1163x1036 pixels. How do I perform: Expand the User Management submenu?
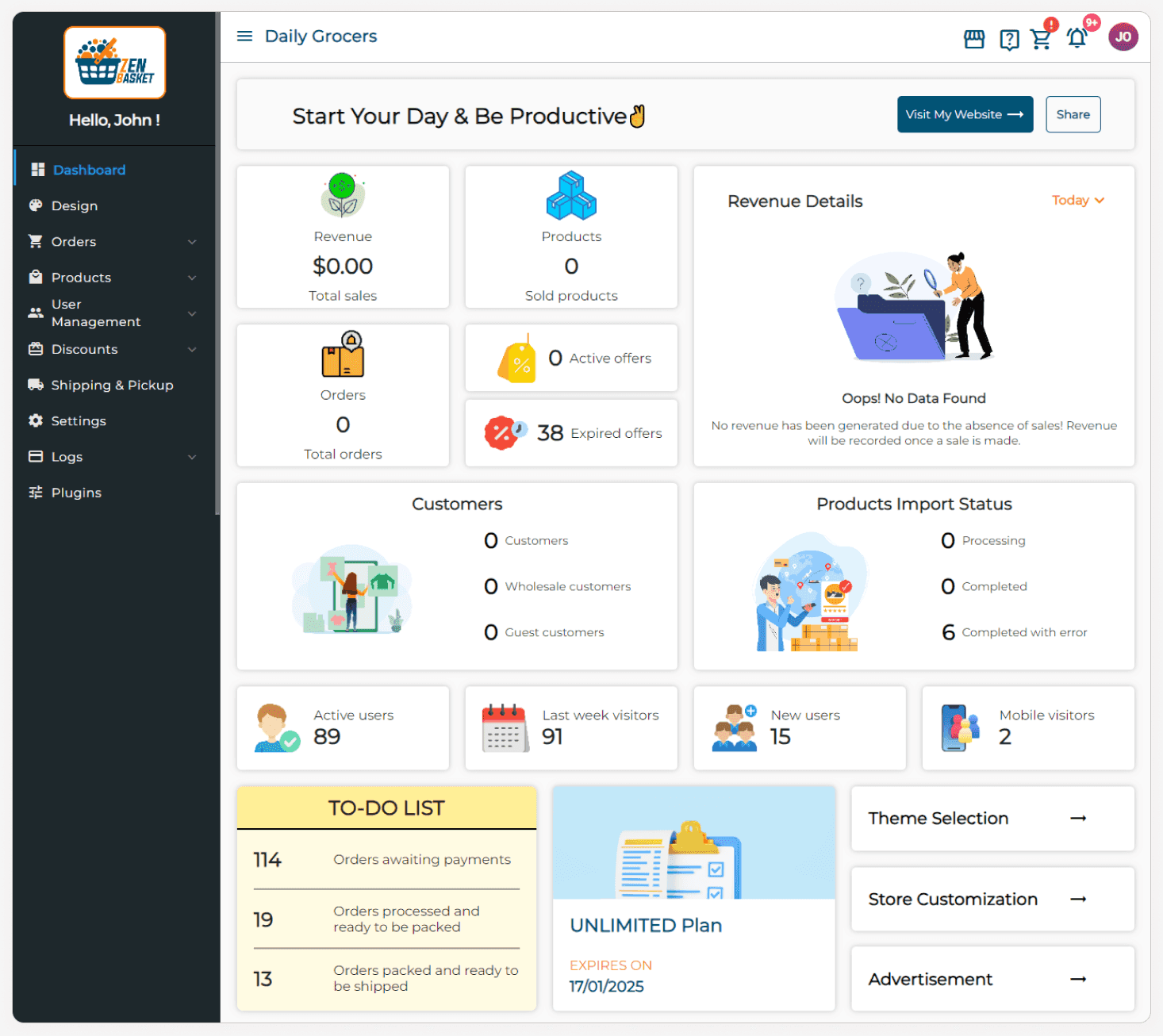click(113, 313)
